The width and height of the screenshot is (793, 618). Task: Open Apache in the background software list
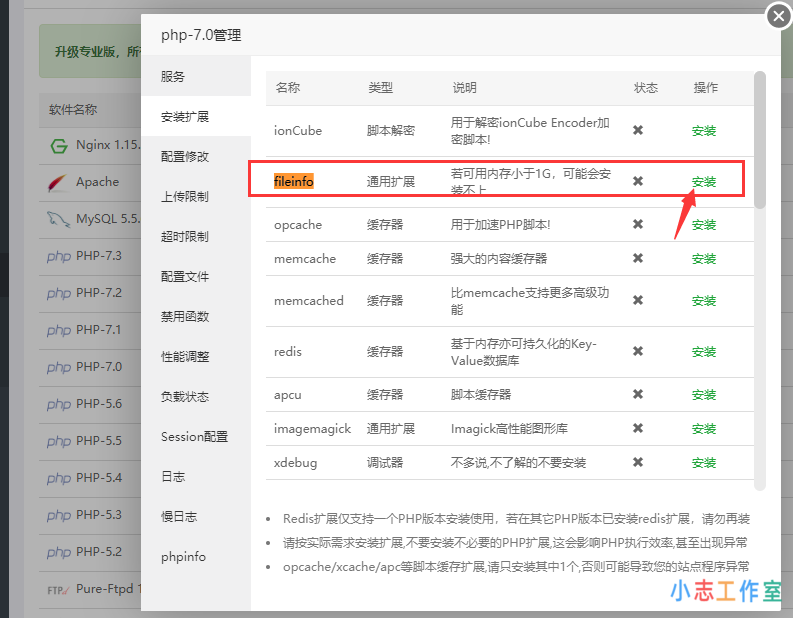(x=98, y=182)
